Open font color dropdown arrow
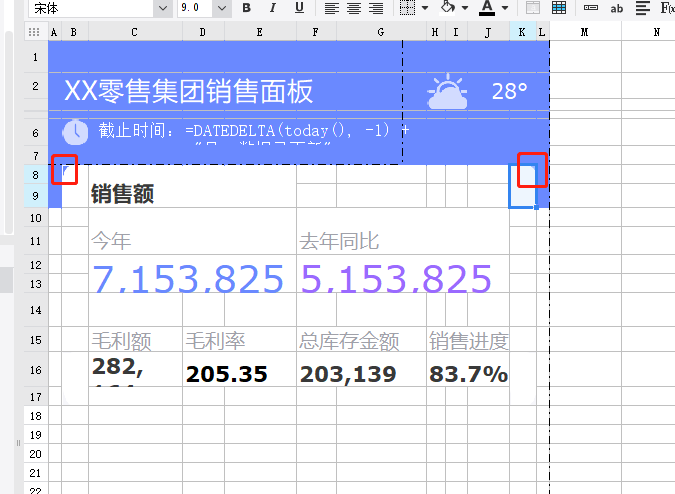675x494 pixels. tap(505, 8)
